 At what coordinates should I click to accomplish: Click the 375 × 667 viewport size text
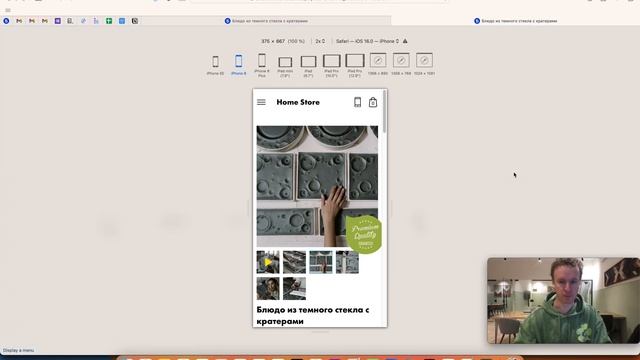coord(273,41)
